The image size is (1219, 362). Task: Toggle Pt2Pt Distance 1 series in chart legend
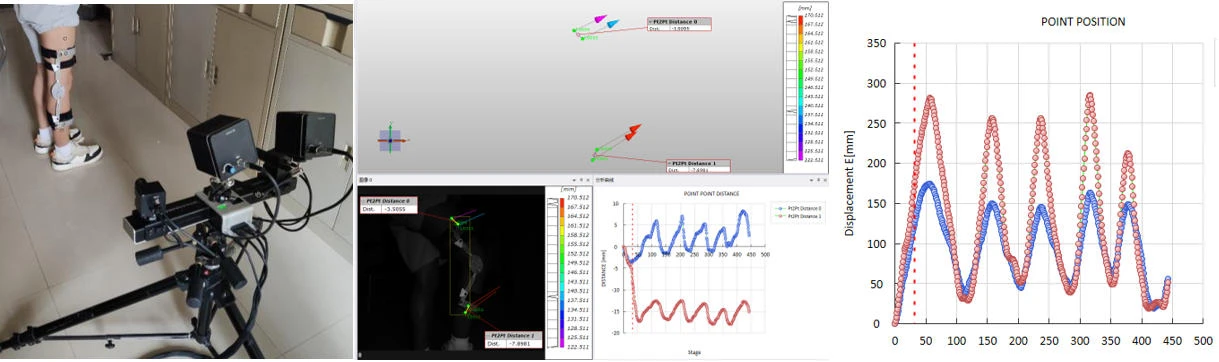pyautogui.click(x=798, y=216)
